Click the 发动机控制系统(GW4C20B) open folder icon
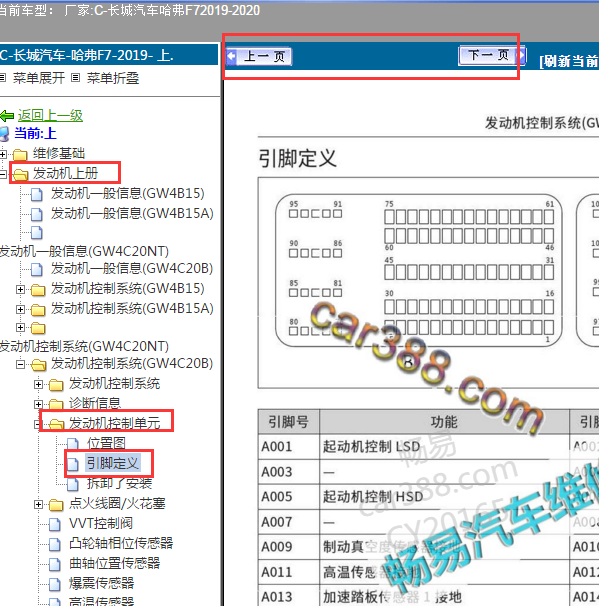599x606 pixels. tap(38, 364)
